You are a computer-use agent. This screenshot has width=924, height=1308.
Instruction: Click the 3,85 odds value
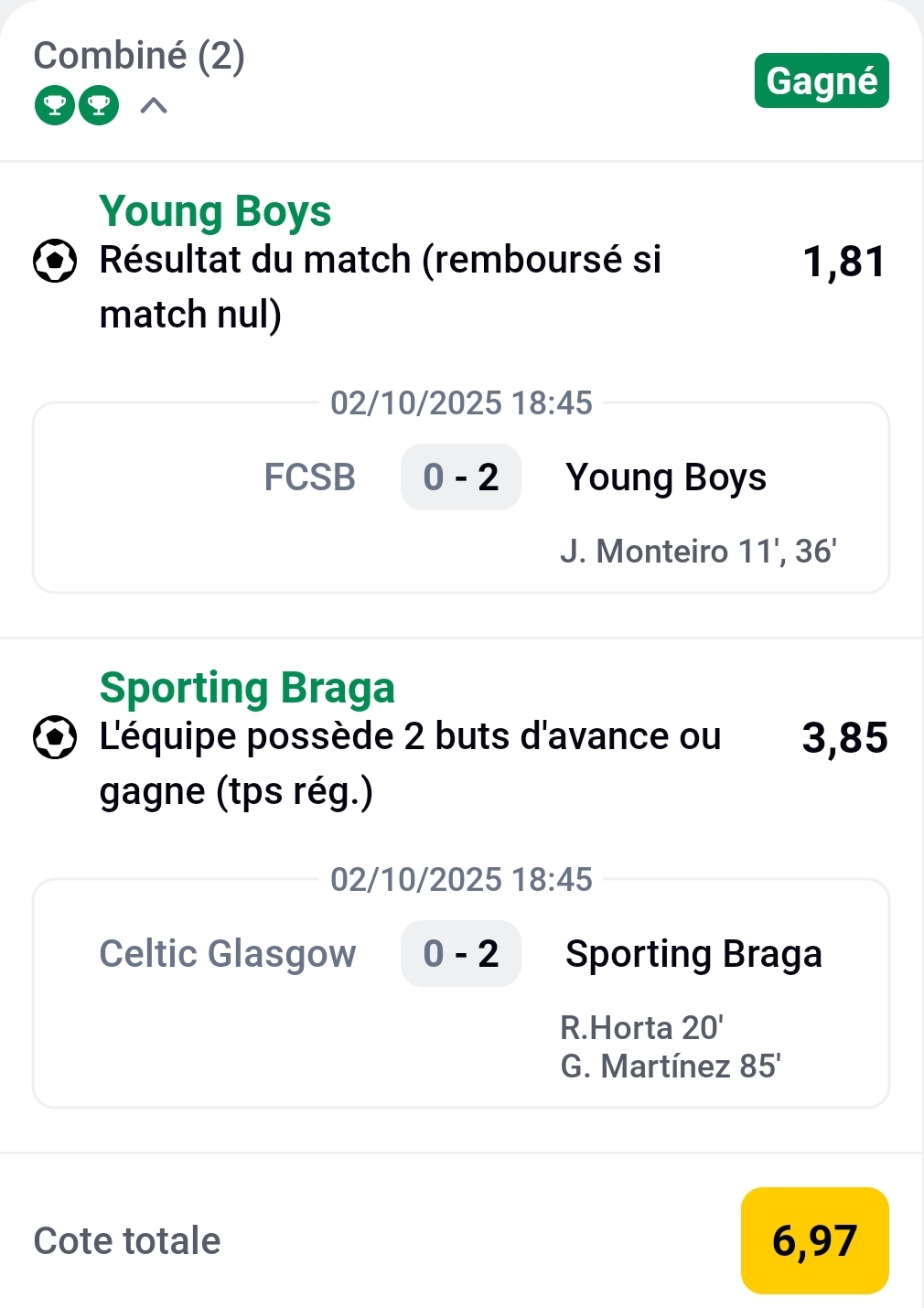tap(844, 738)
